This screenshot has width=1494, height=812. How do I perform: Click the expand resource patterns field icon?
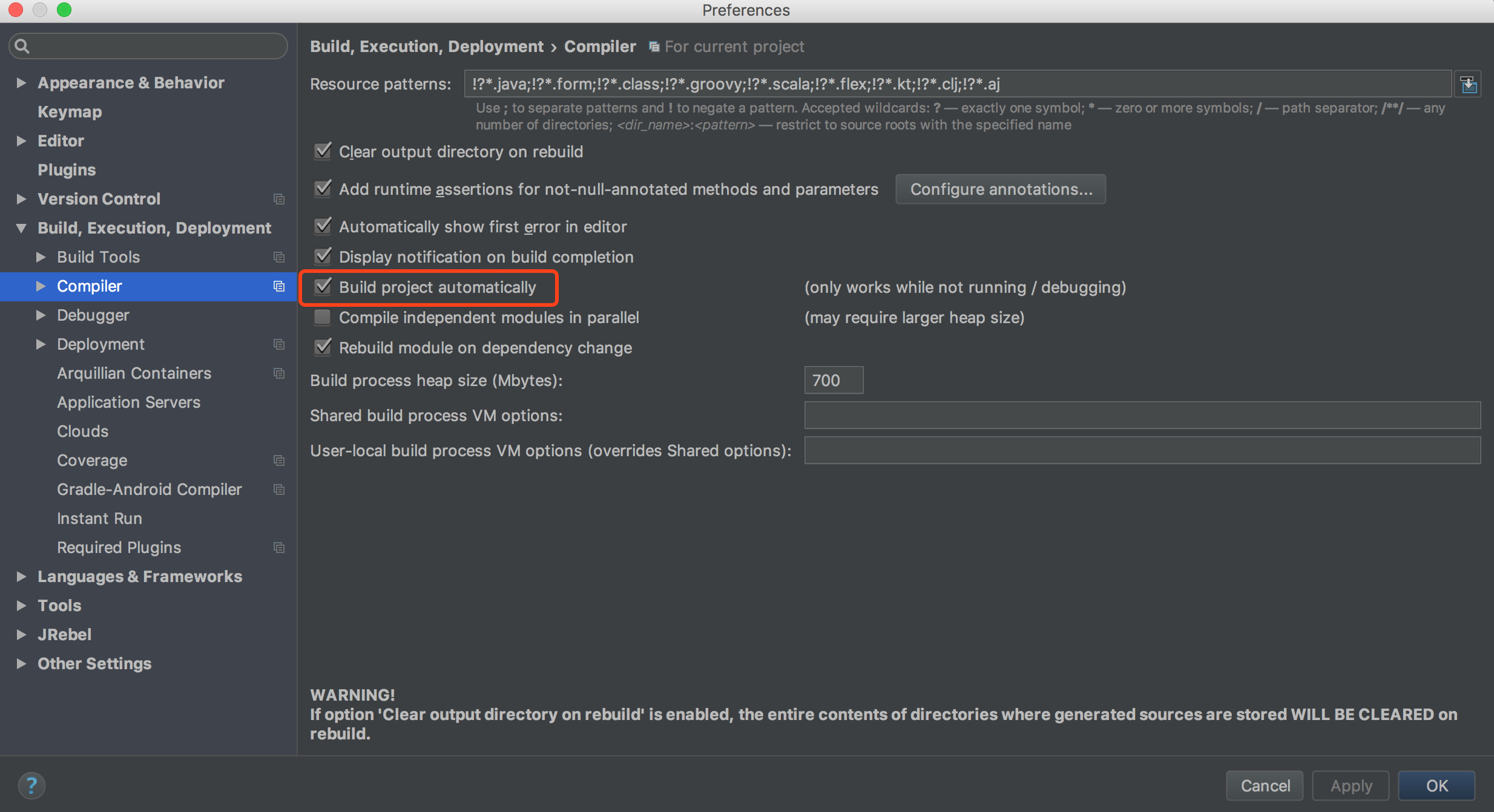tap(1469, 84)
